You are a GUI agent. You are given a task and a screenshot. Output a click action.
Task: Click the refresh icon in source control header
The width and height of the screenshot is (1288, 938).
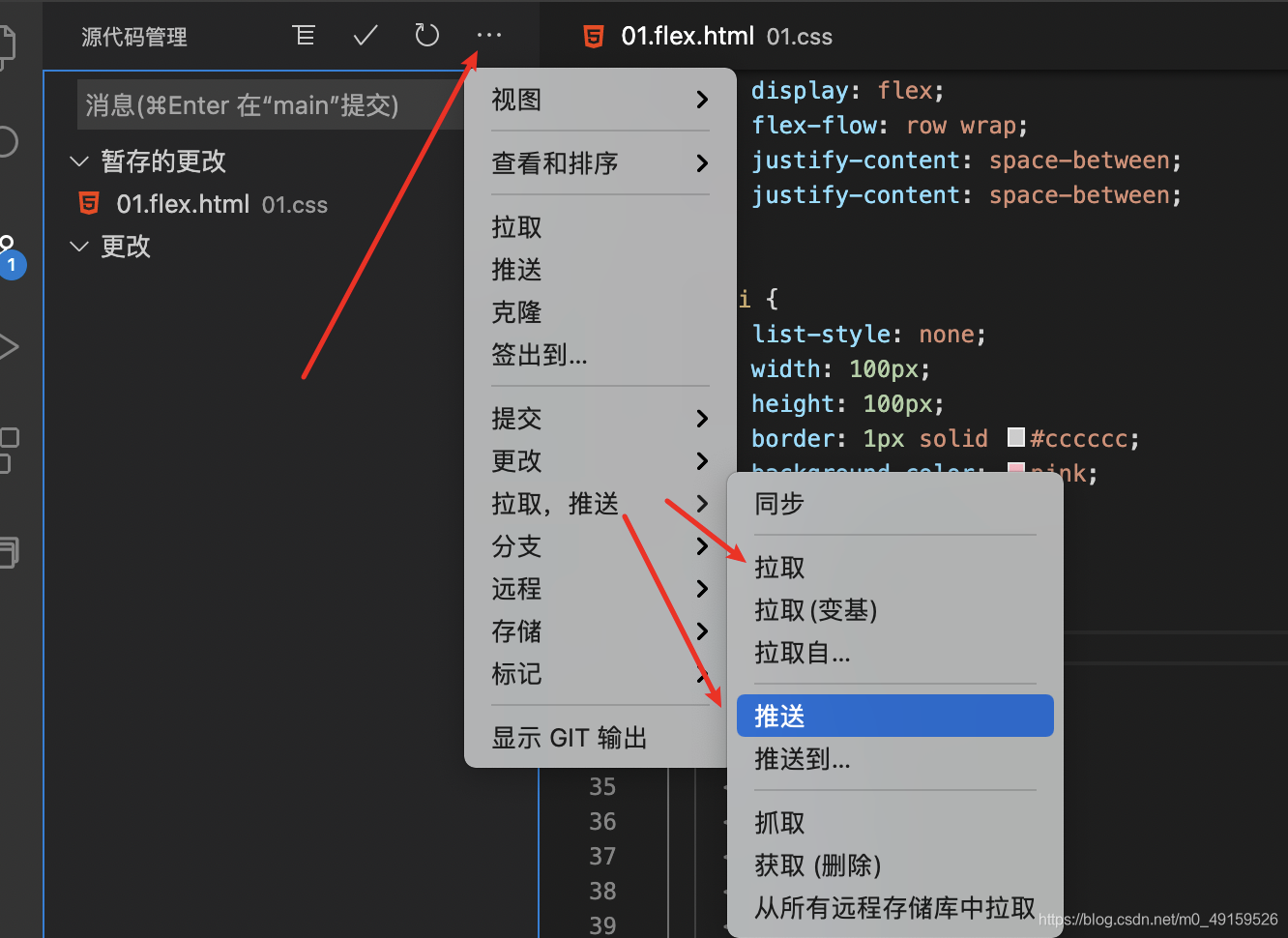(x=426, y=36)
